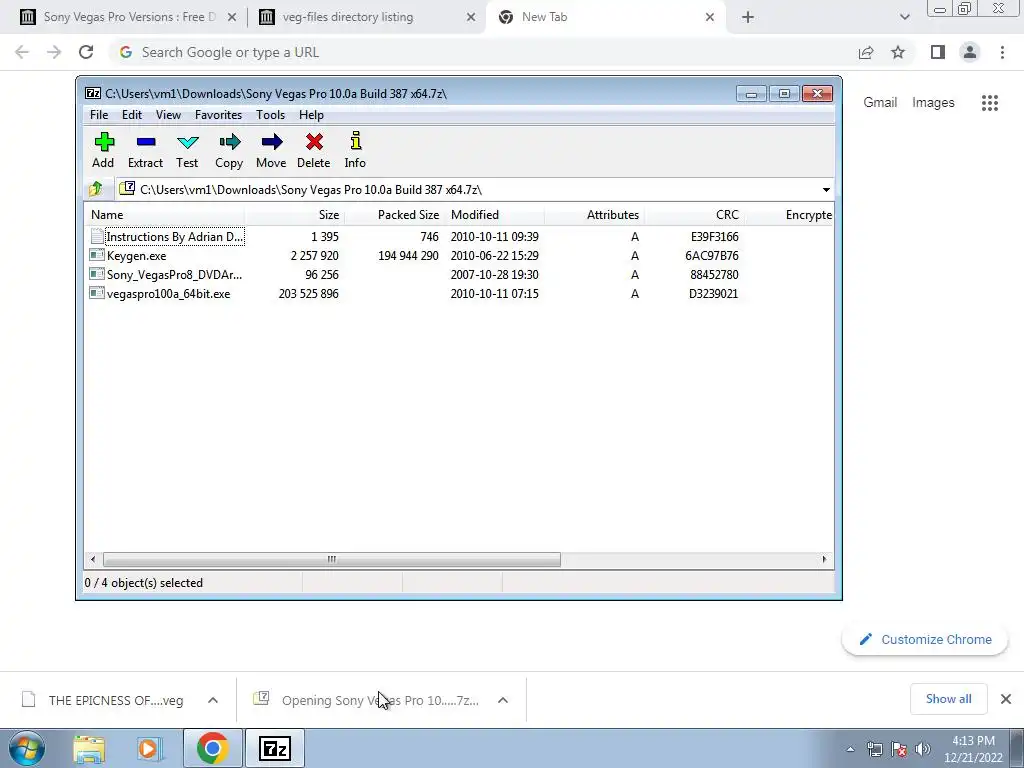Image resolution: width=1024 pixels, height=768 pixels.
Task: Open the View menu
Action: click(168, 115)
